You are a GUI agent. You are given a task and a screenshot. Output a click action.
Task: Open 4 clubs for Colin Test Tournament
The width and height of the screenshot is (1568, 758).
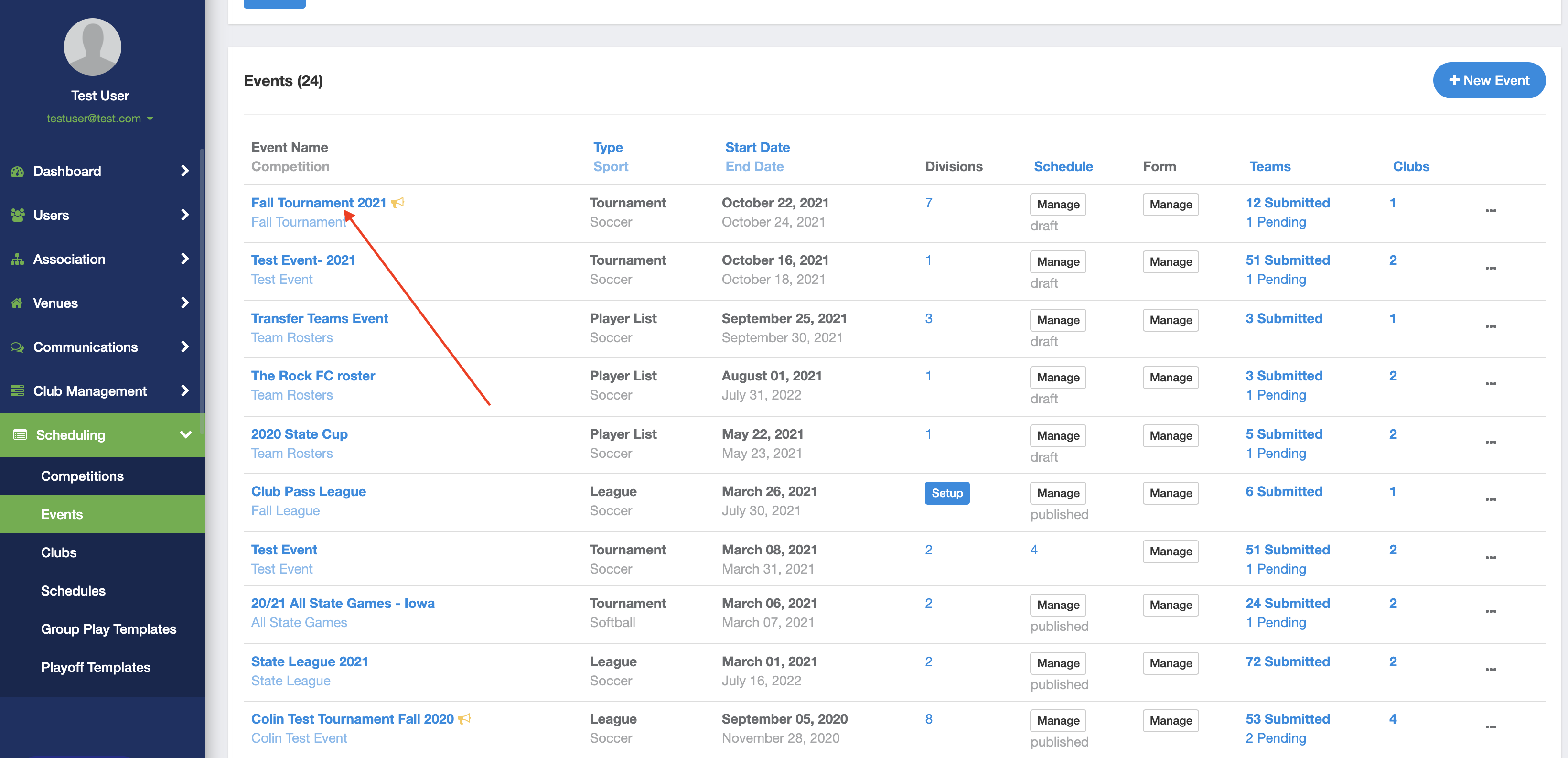tap(1393, 719)
